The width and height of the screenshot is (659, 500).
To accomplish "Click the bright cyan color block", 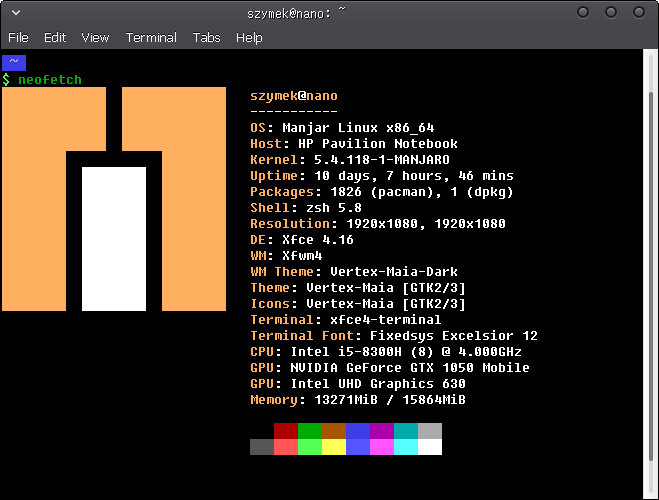I will click(406, 446).
